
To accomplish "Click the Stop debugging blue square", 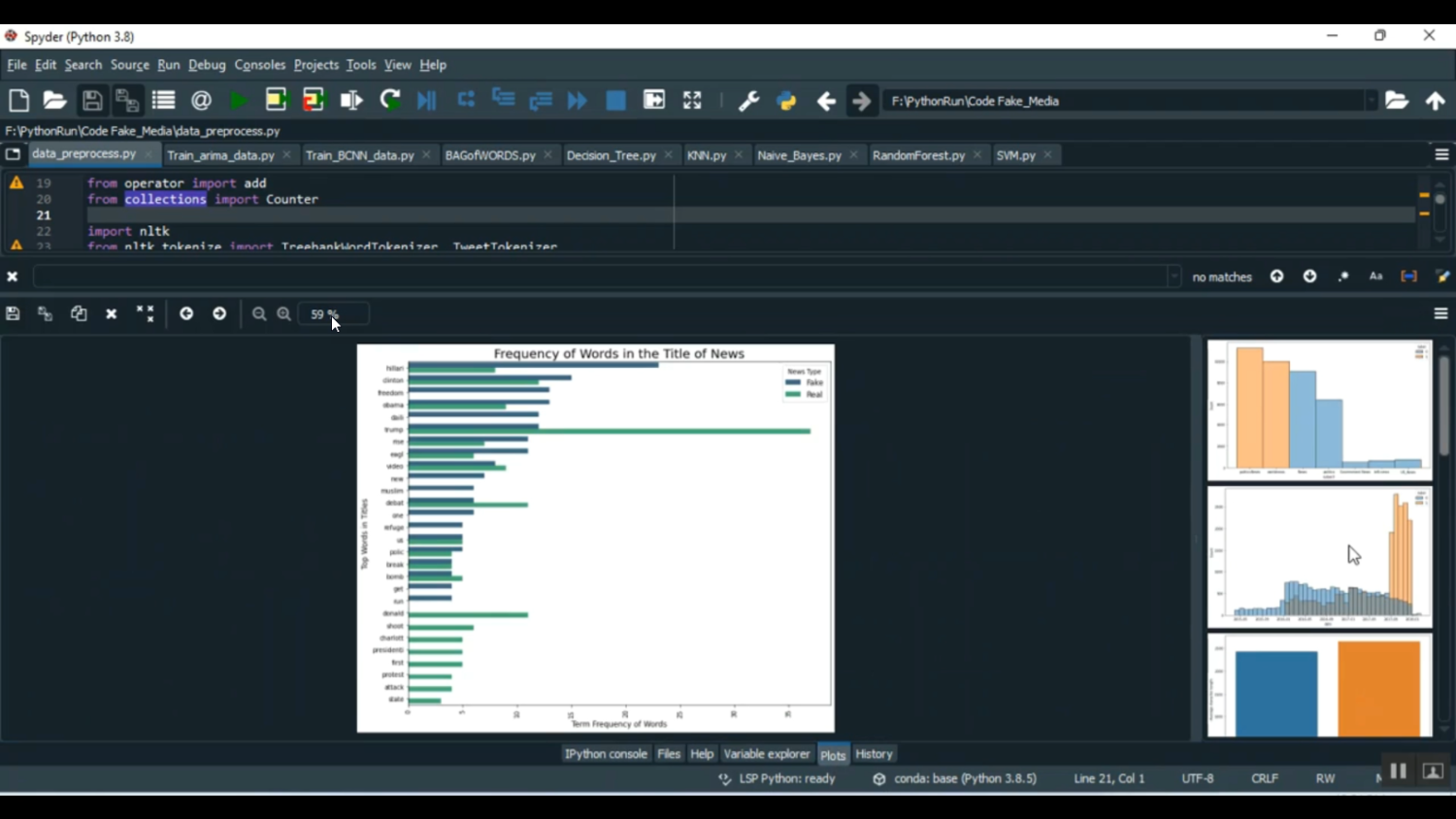I will coord(615,101).
